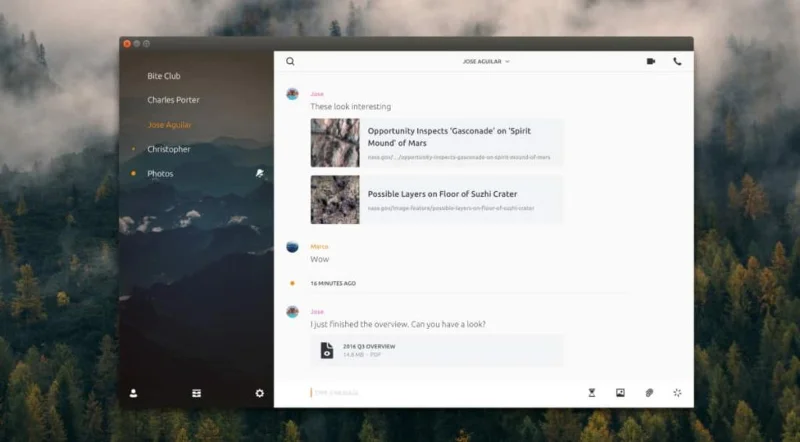This screenshot has height=442, width=800.
Task: Click the message input field
Action: tap(444, 392)
